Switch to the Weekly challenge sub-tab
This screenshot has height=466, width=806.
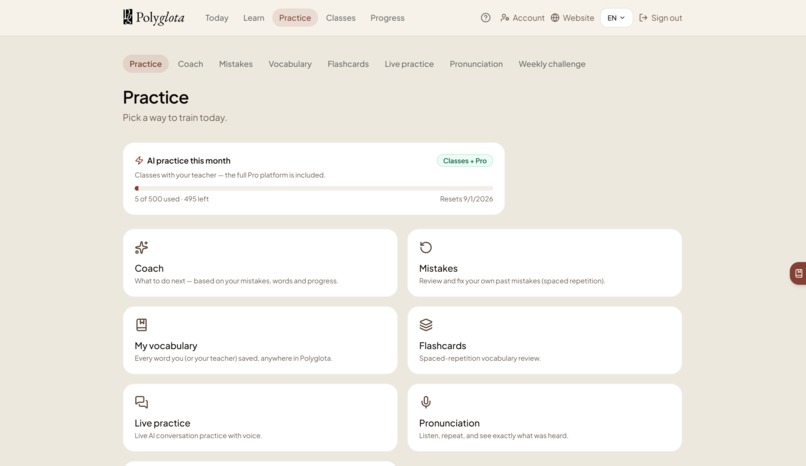(552, 64)
